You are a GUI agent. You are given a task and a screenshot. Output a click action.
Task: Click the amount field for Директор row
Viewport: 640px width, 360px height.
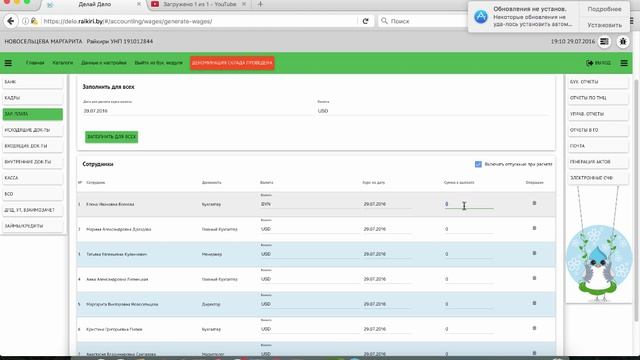click(469, 304)
